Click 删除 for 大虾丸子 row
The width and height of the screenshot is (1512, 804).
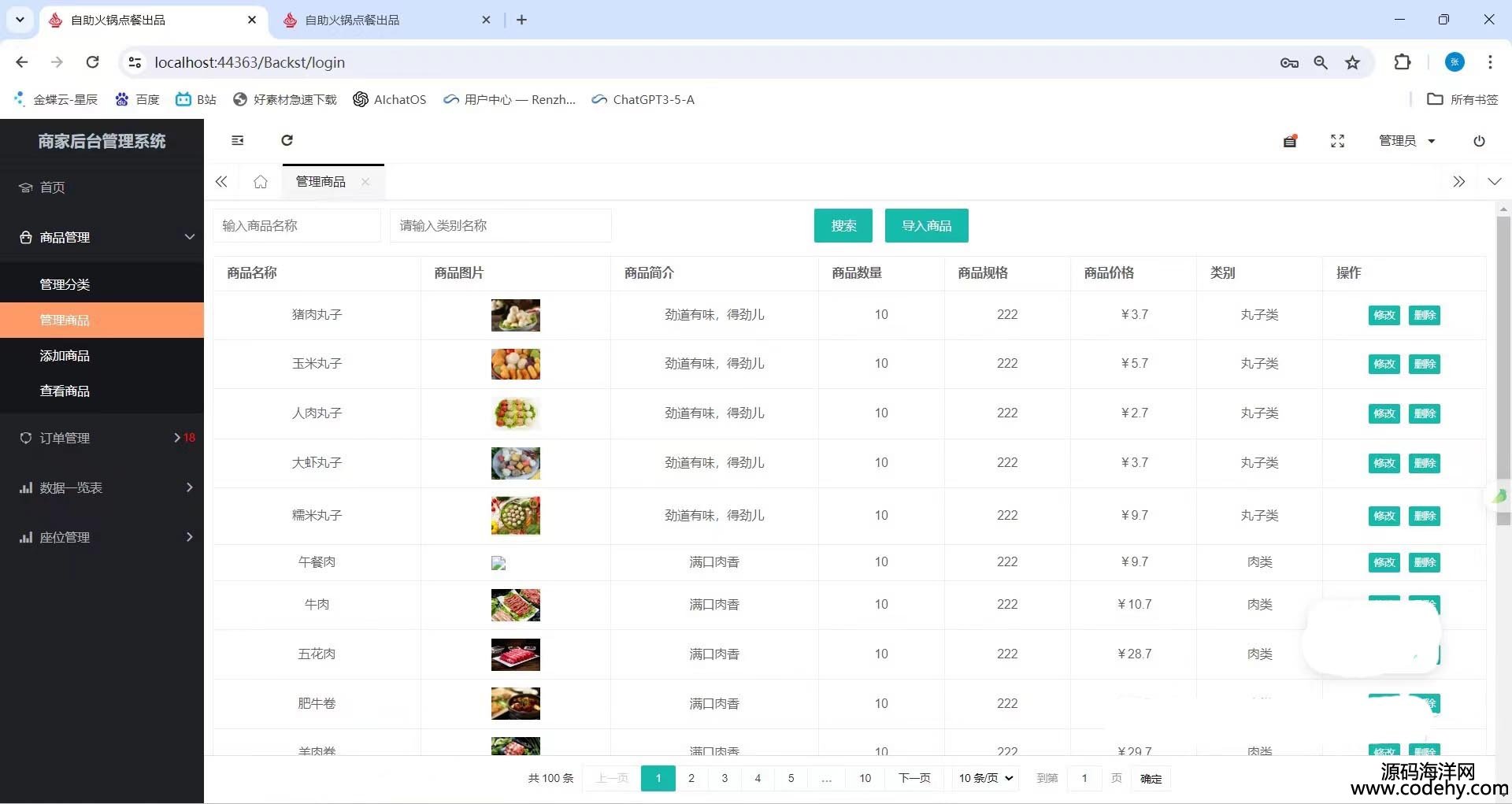[1425, 464]
